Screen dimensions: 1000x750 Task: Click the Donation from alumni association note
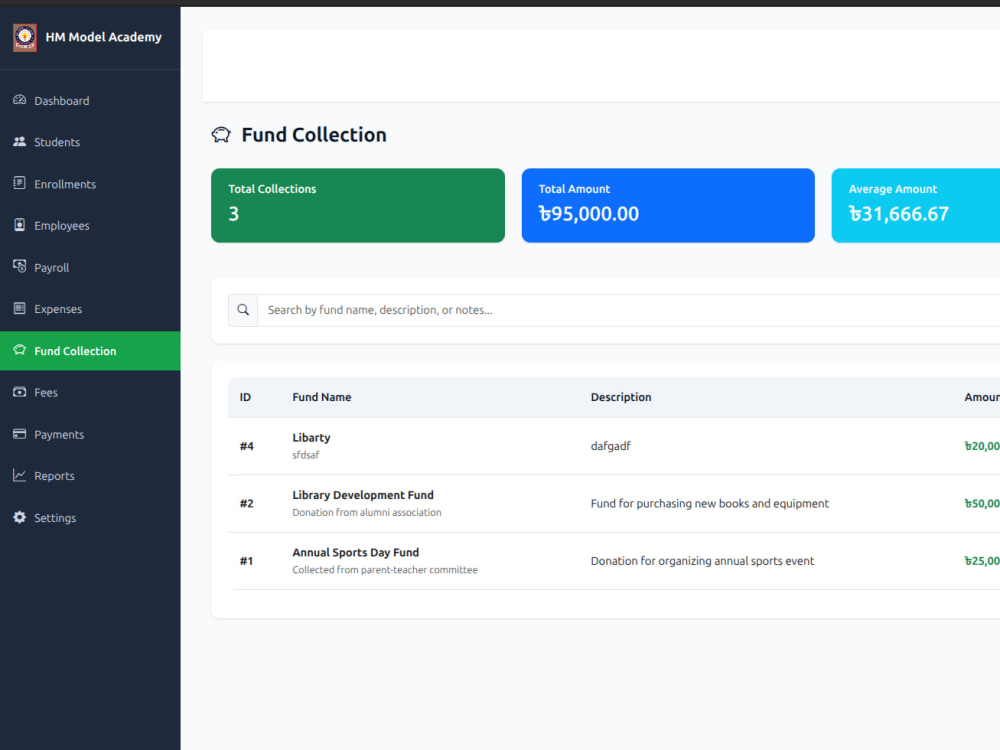tap(367, 512)
